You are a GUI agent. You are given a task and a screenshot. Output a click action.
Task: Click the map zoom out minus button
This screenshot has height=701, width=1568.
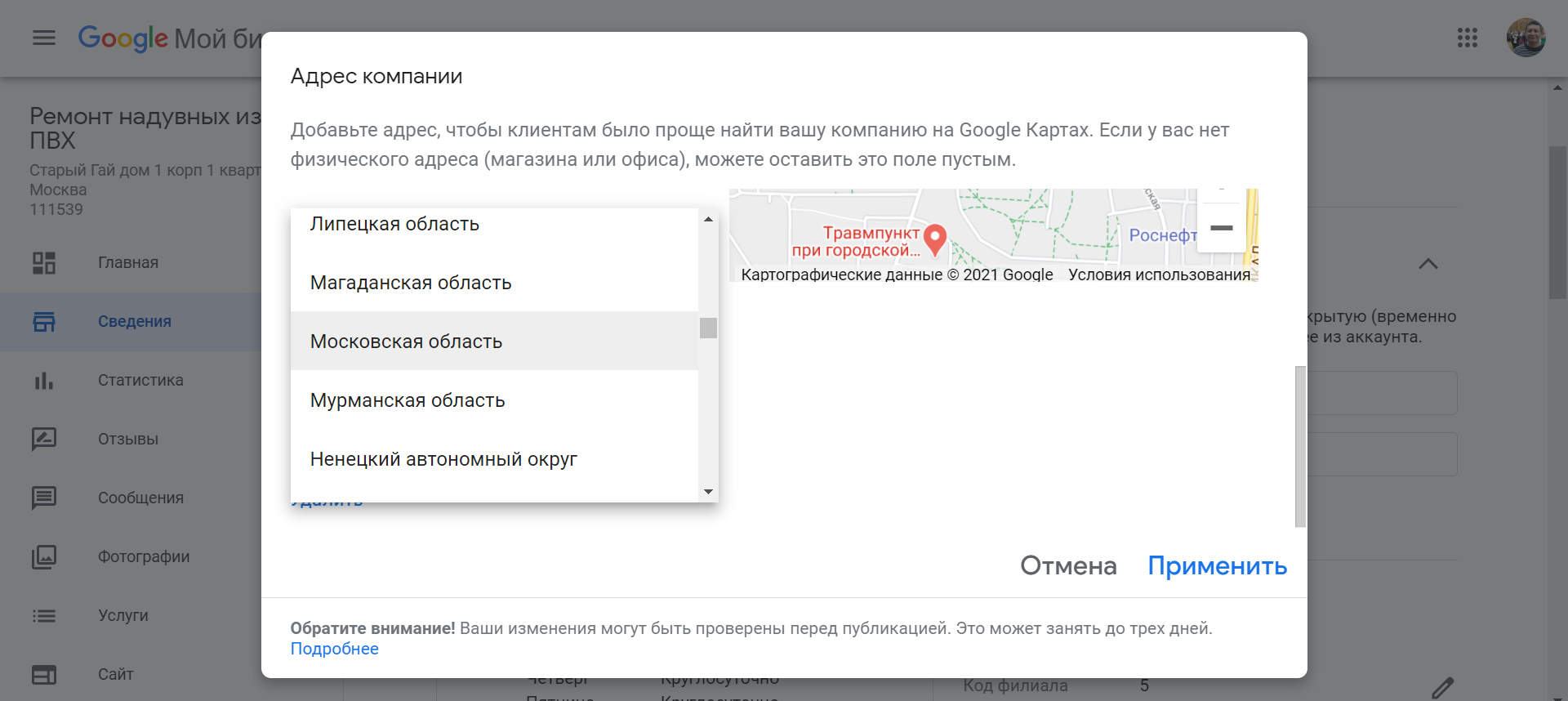pyautogui.click(x=1221, y=228)
